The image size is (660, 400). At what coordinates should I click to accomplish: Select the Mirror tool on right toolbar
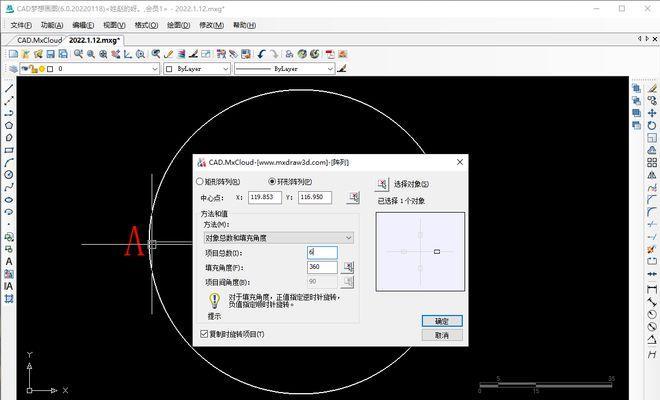click(x=652, y=175)
